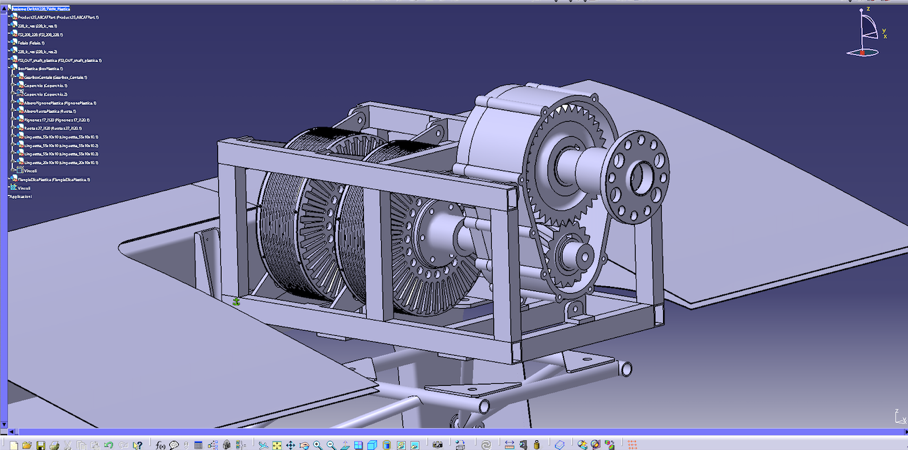Select the Telaio item in the tree
908x450 pixels.
30,43
